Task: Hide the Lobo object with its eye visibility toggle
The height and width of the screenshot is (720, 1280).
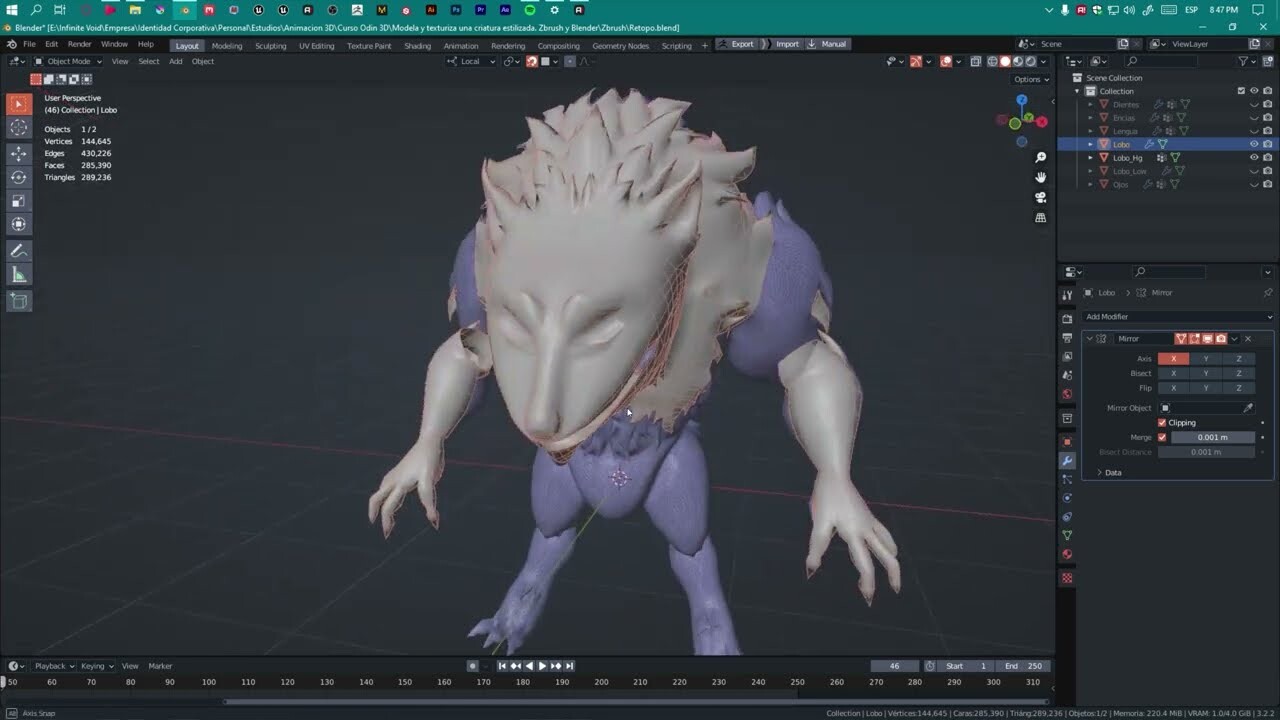Action: (x=1254, y=144)
